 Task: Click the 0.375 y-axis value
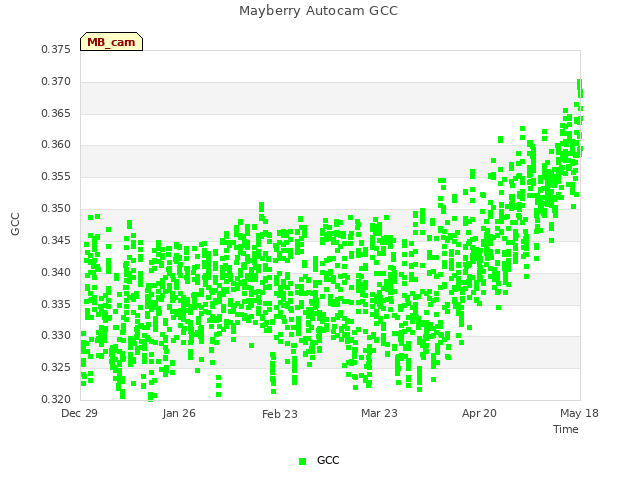56,49
